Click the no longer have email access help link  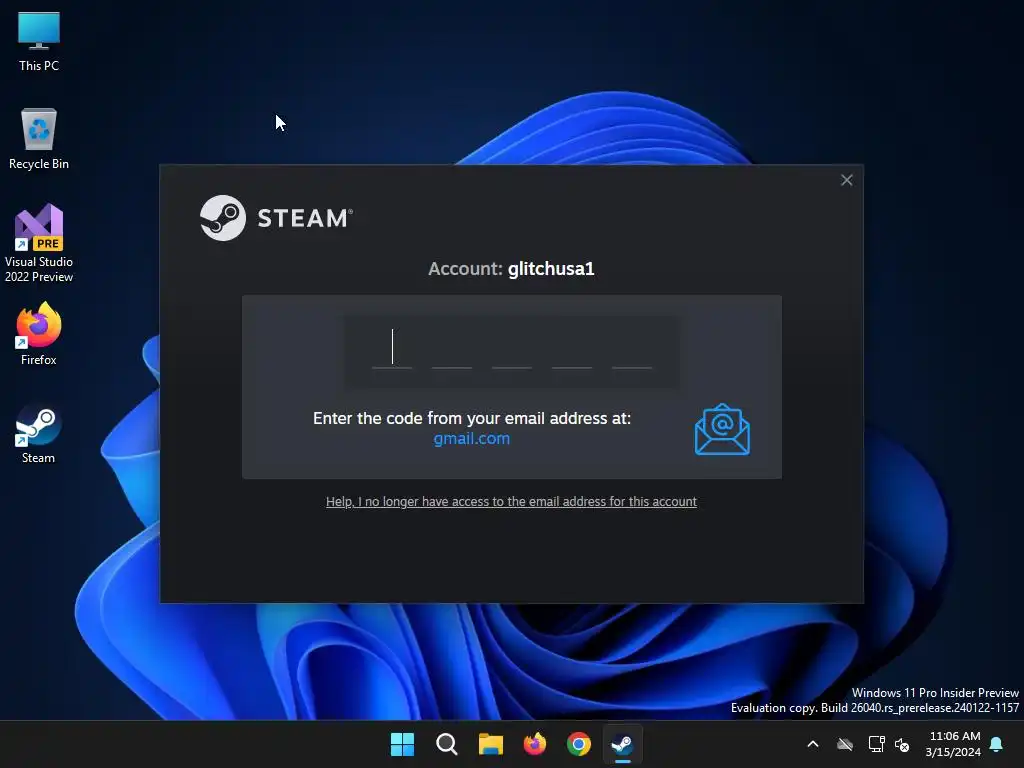(511, 502)
